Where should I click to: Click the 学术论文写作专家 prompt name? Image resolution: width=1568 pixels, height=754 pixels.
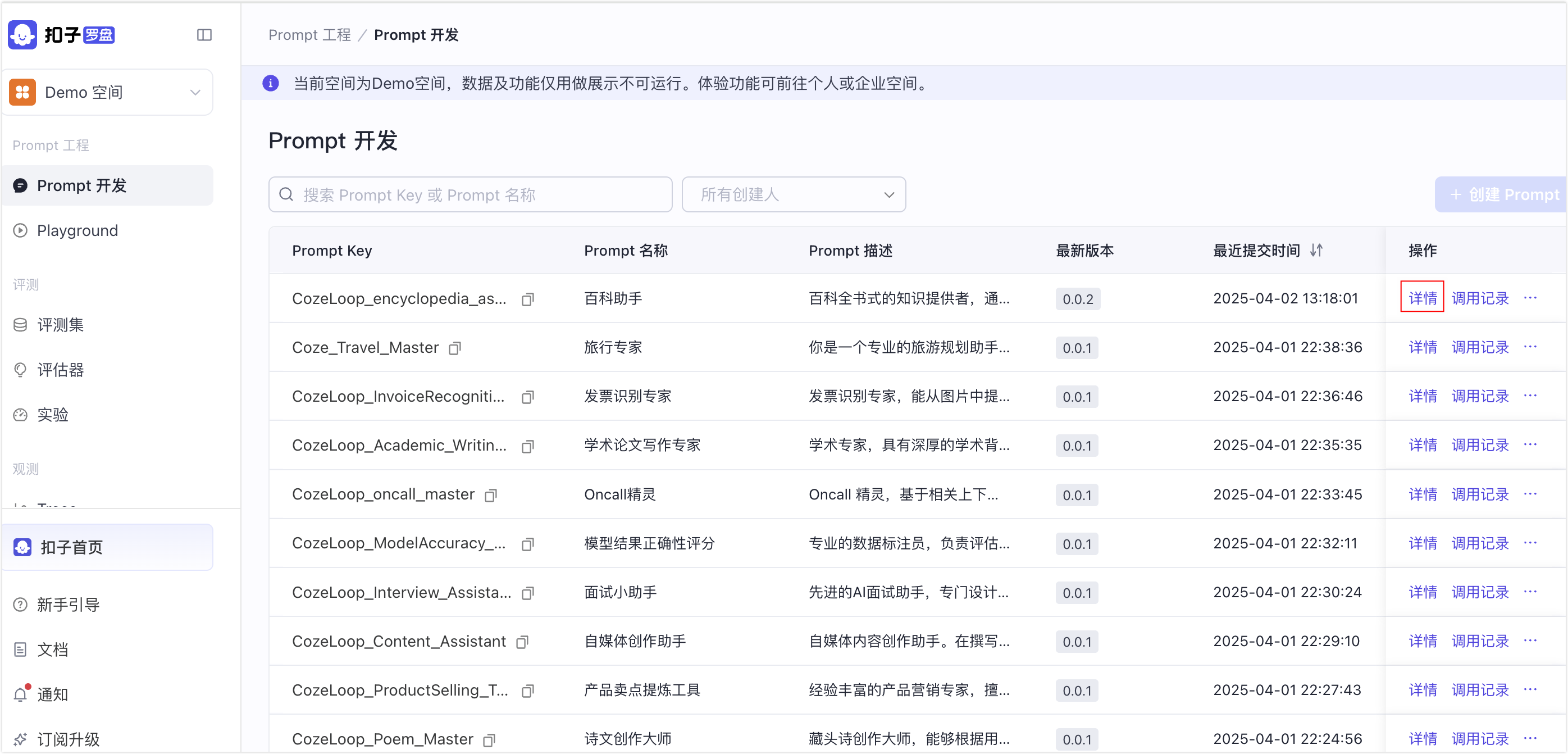642,445
